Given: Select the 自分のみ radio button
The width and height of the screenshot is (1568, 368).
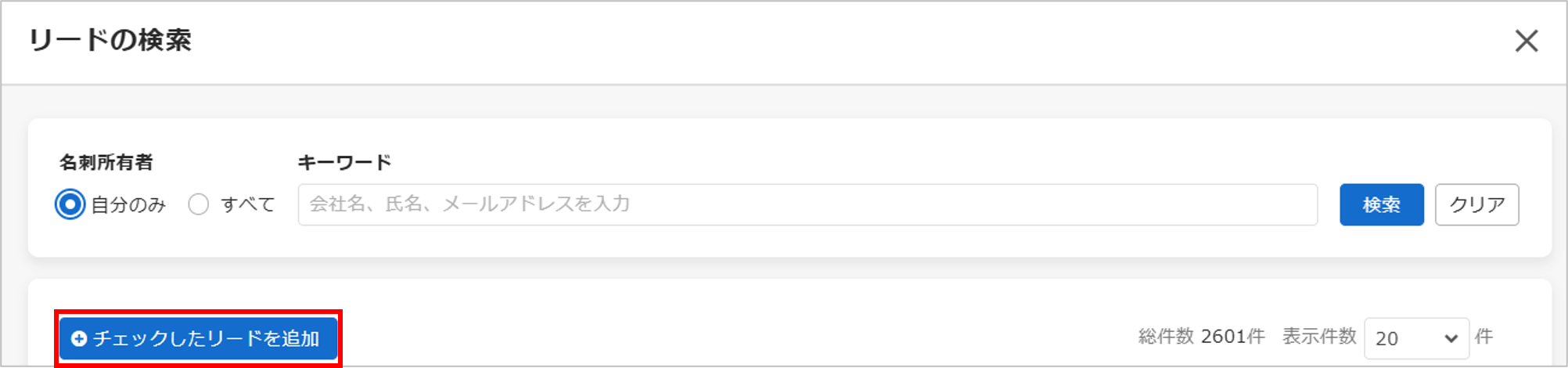Looking at the screenshot, I should point(70,204).
